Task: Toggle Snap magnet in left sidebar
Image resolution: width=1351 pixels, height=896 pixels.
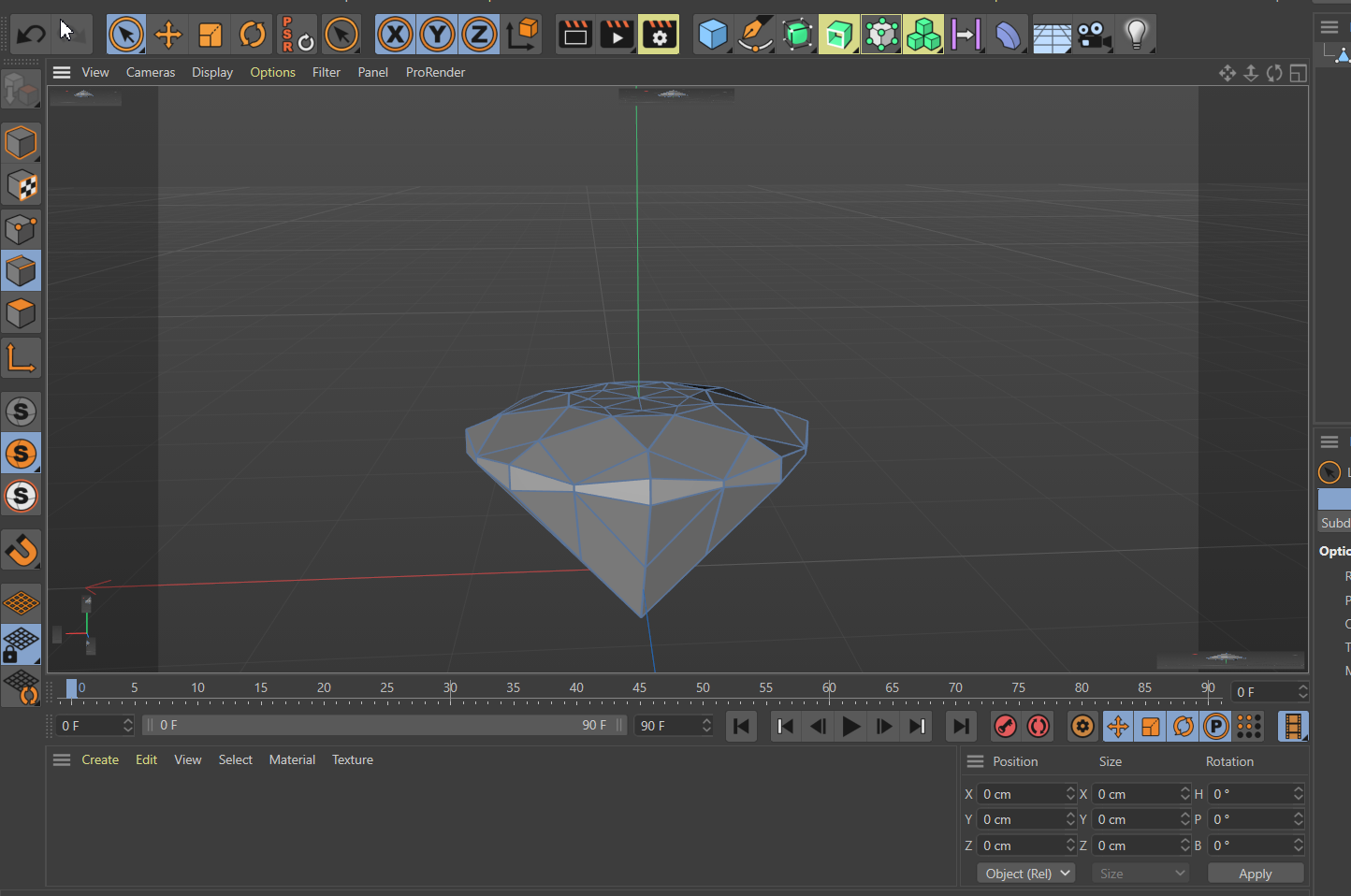Action: point(21,550)
